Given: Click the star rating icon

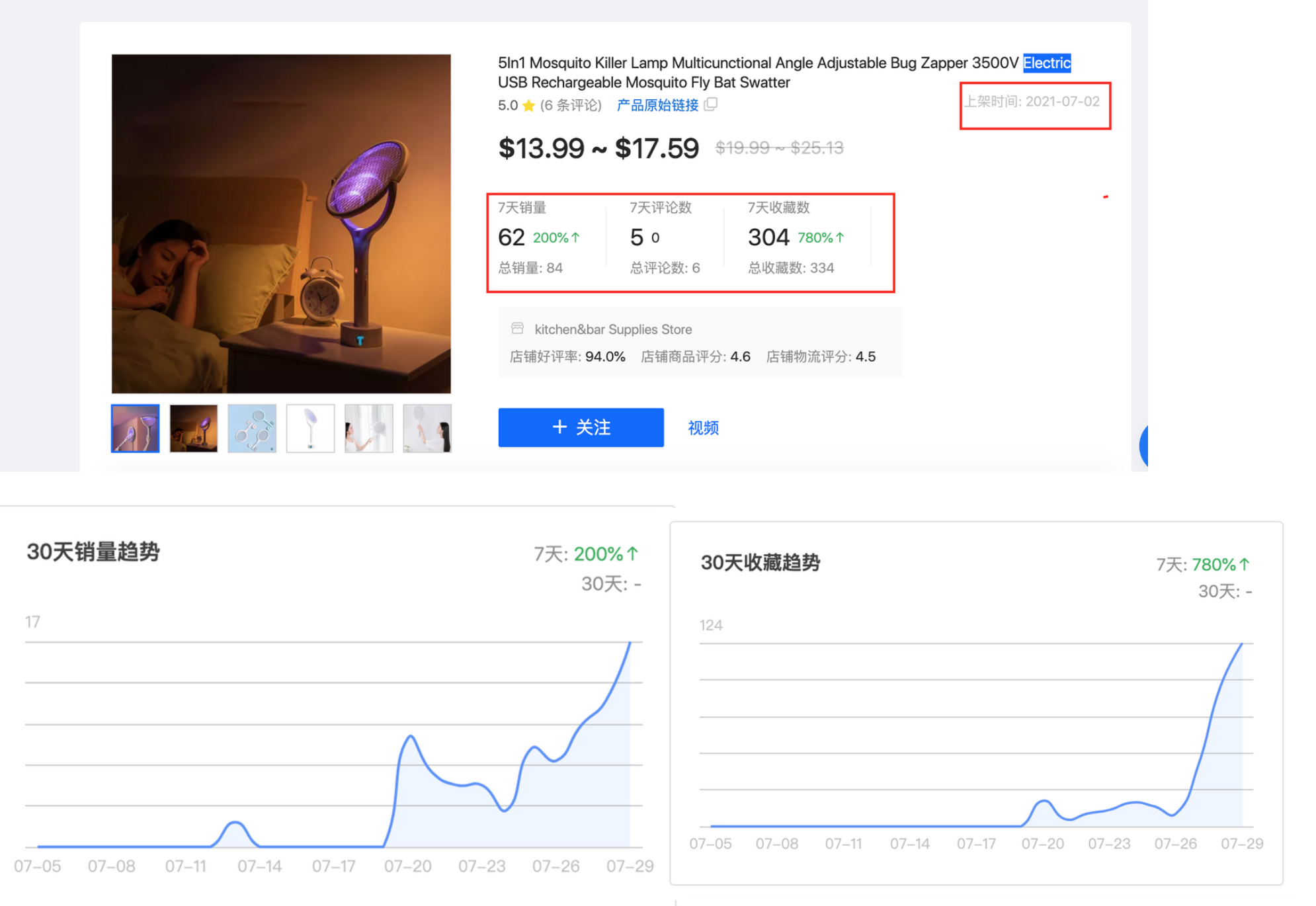Looking at the screenshot, I should [528, 104].
